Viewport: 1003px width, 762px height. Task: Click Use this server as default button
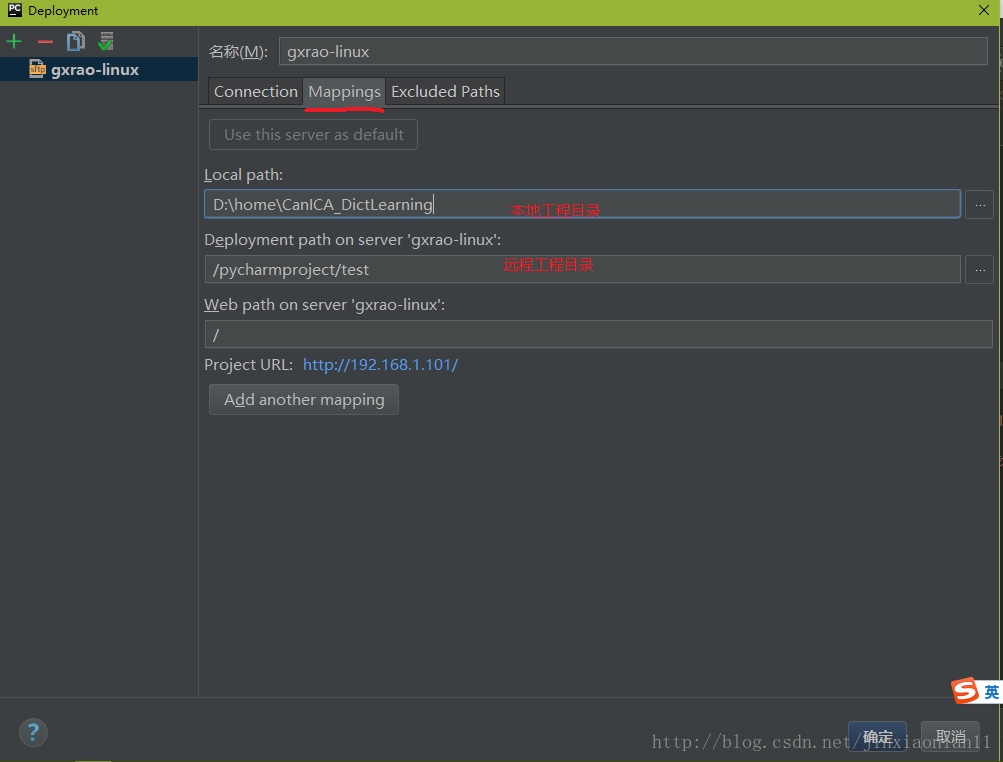click(313, 134)
